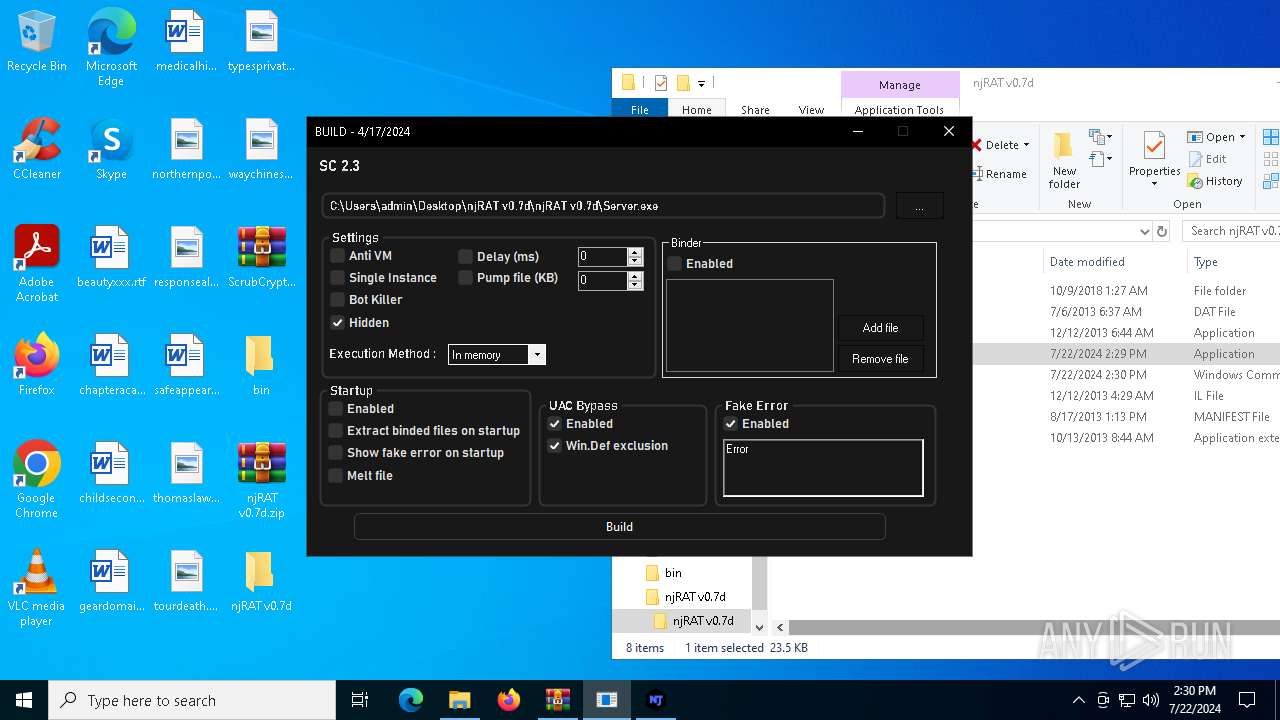The height and width of the screenshot is (720, 1280).
Task: Toggle Win.Def exclusion checkbox
Action: click(x=555, y=446)
